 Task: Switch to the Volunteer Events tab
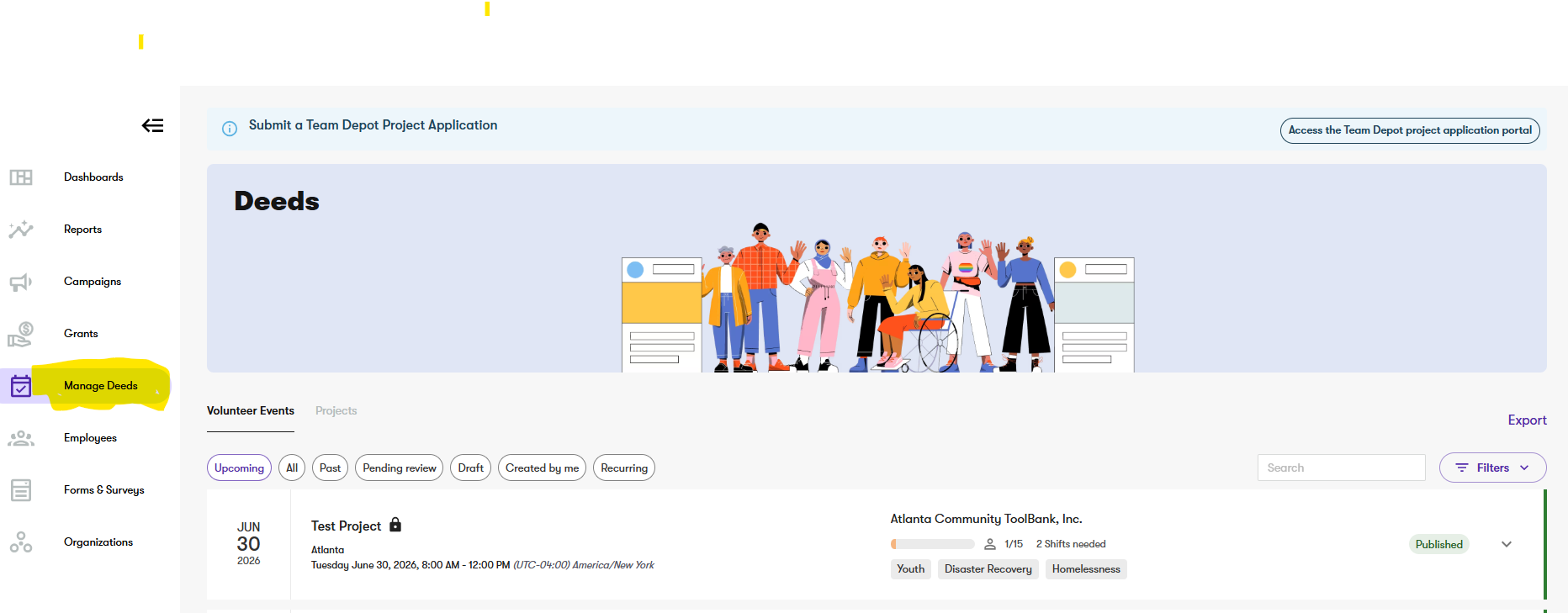pos(251,411)
